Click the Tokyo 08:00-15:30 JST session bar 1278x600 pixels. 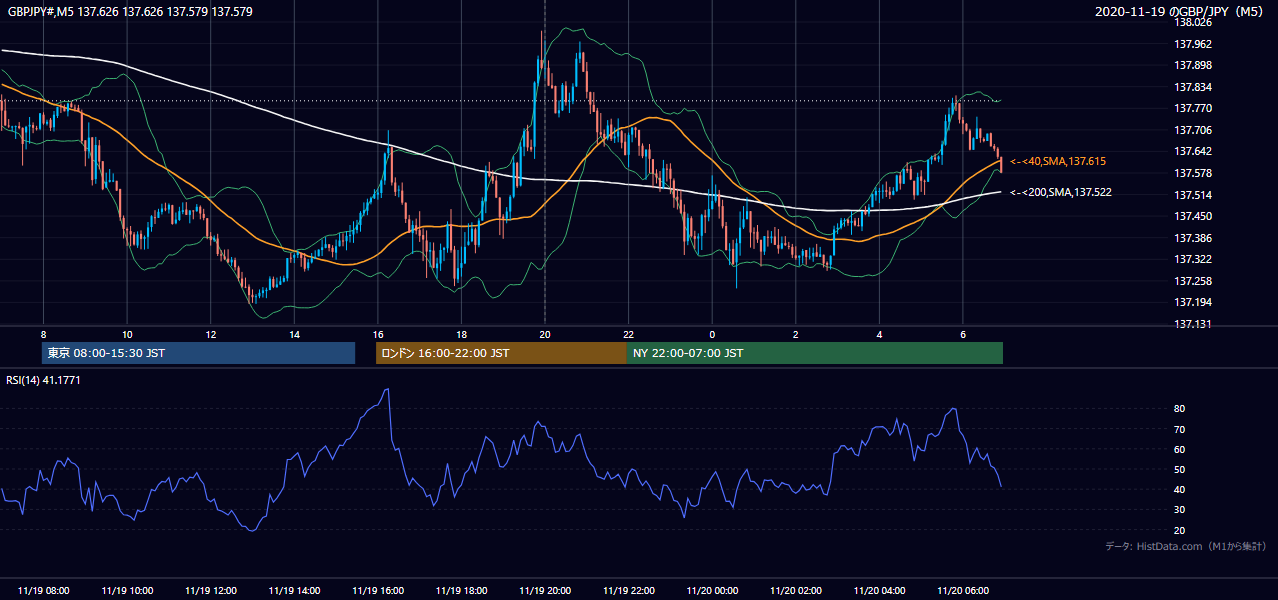click(198, 353)
